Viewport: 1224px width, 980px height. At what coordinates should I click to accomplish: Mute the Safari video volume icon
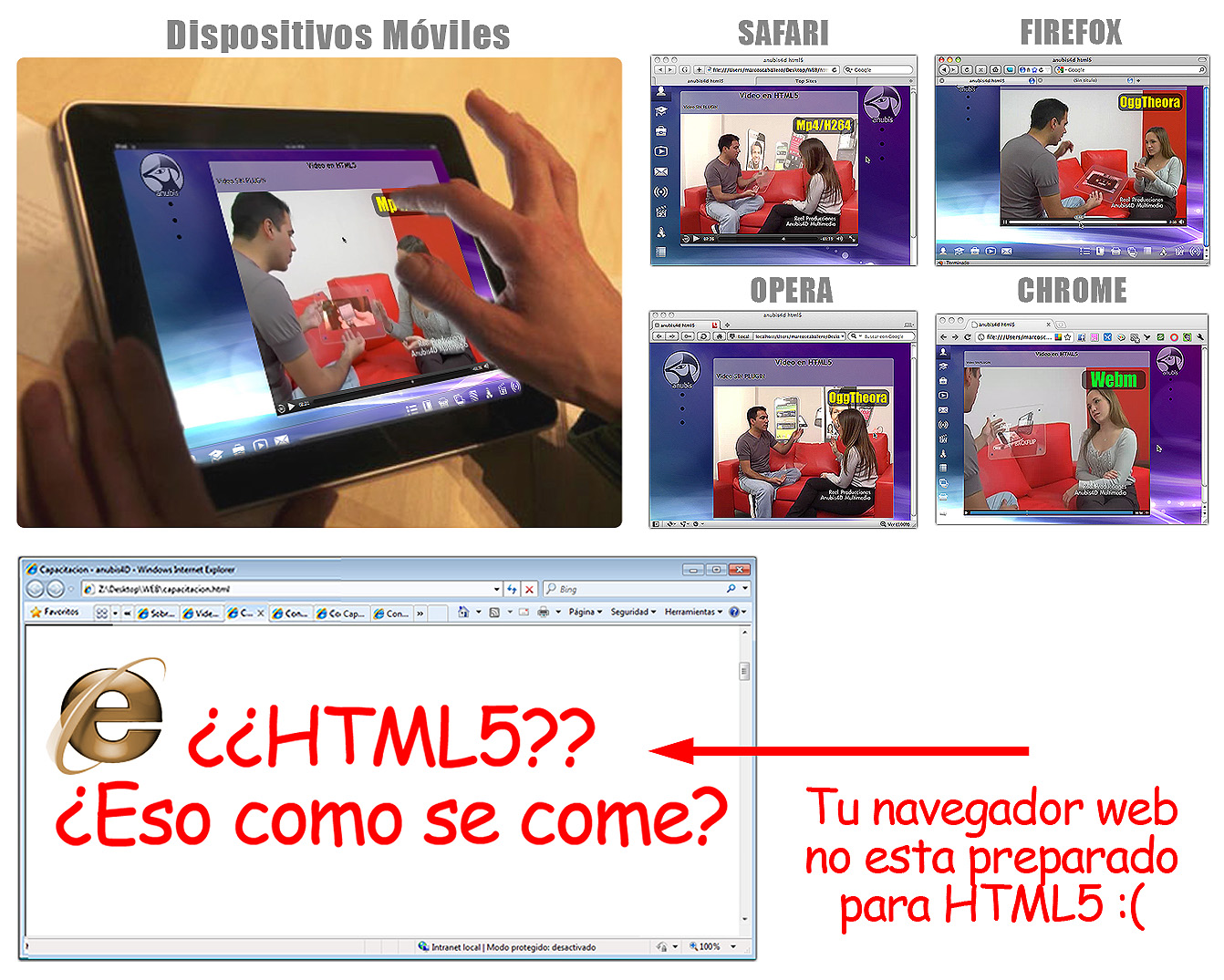click(x=839, y=239)
